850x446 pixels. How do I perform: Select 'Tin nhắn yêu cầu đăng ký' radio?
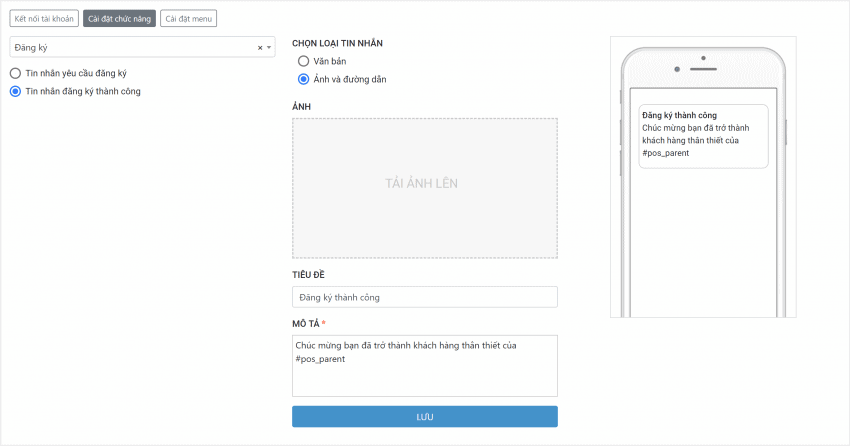(15, 73)
